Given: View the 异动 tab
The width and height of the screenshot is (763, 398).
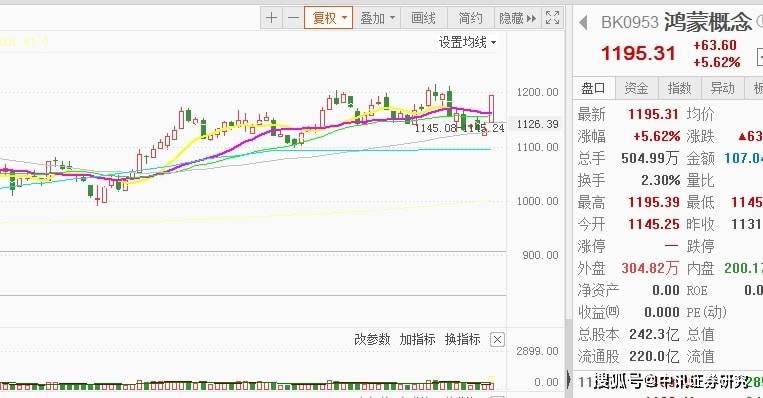Looking at the screenshot, I should click(x=722, y=88).
